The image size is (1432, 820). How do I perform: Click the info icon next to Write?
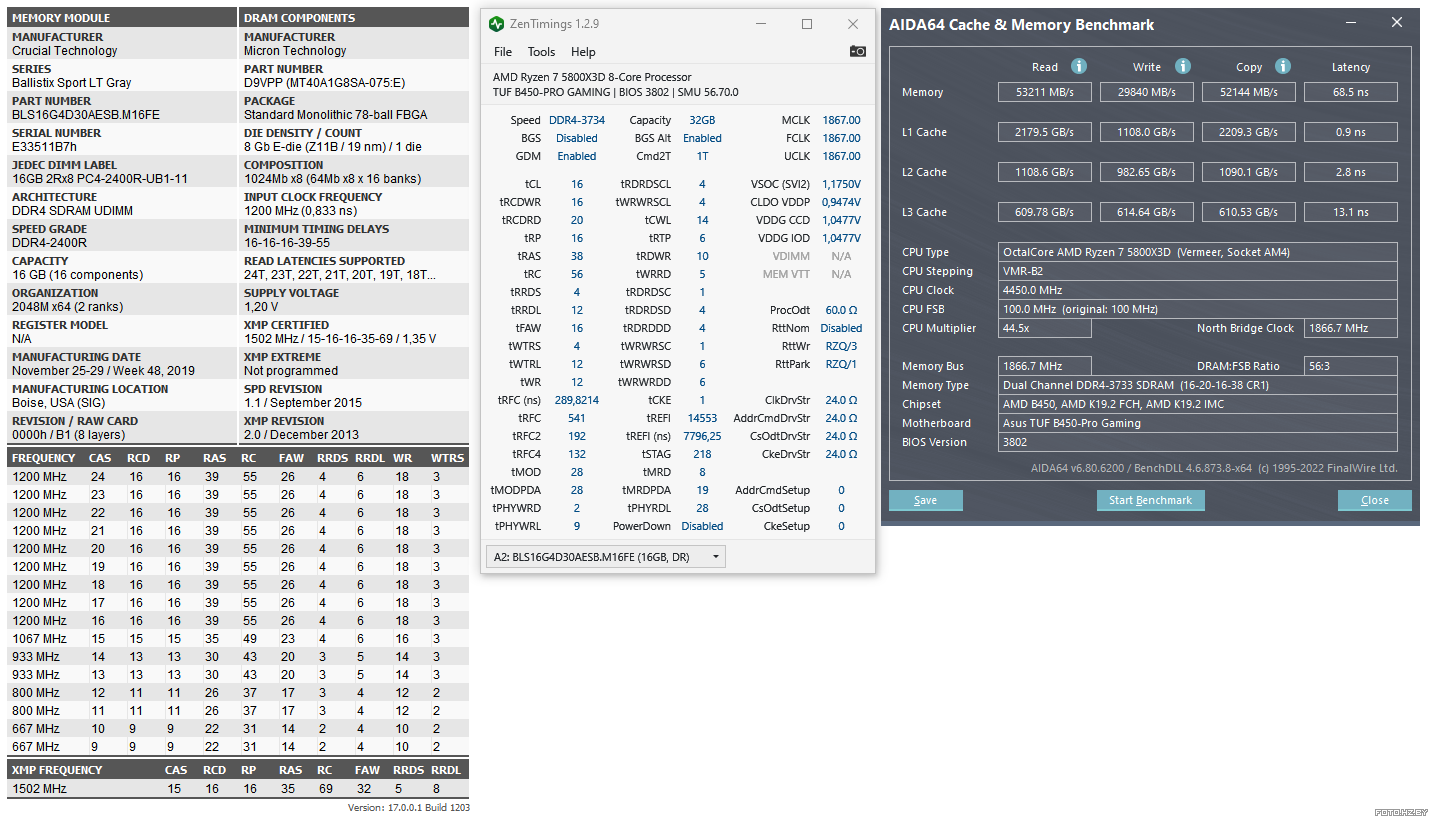click(x=1183, y=66)
